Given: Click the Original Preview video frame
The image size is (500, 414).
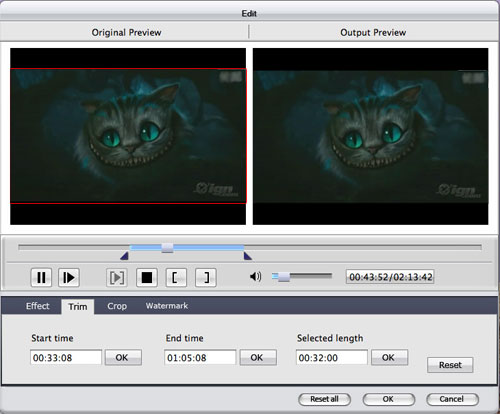Looking at the screenshot, I should (128, 136).
